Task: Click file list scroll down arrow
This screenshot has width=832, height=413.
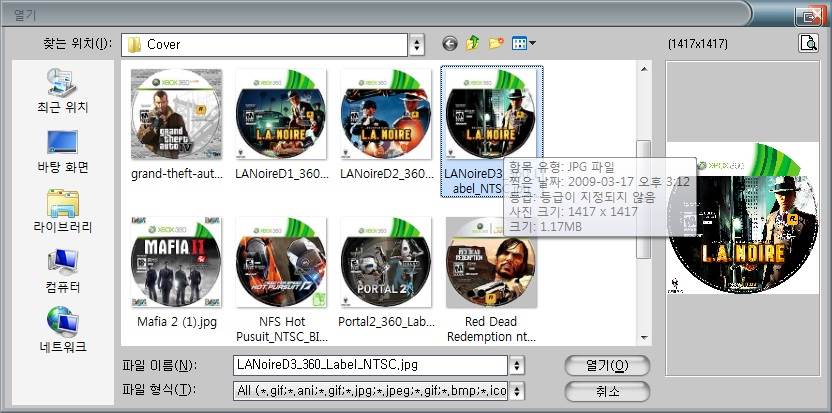Action: click(x=644, y=338)
